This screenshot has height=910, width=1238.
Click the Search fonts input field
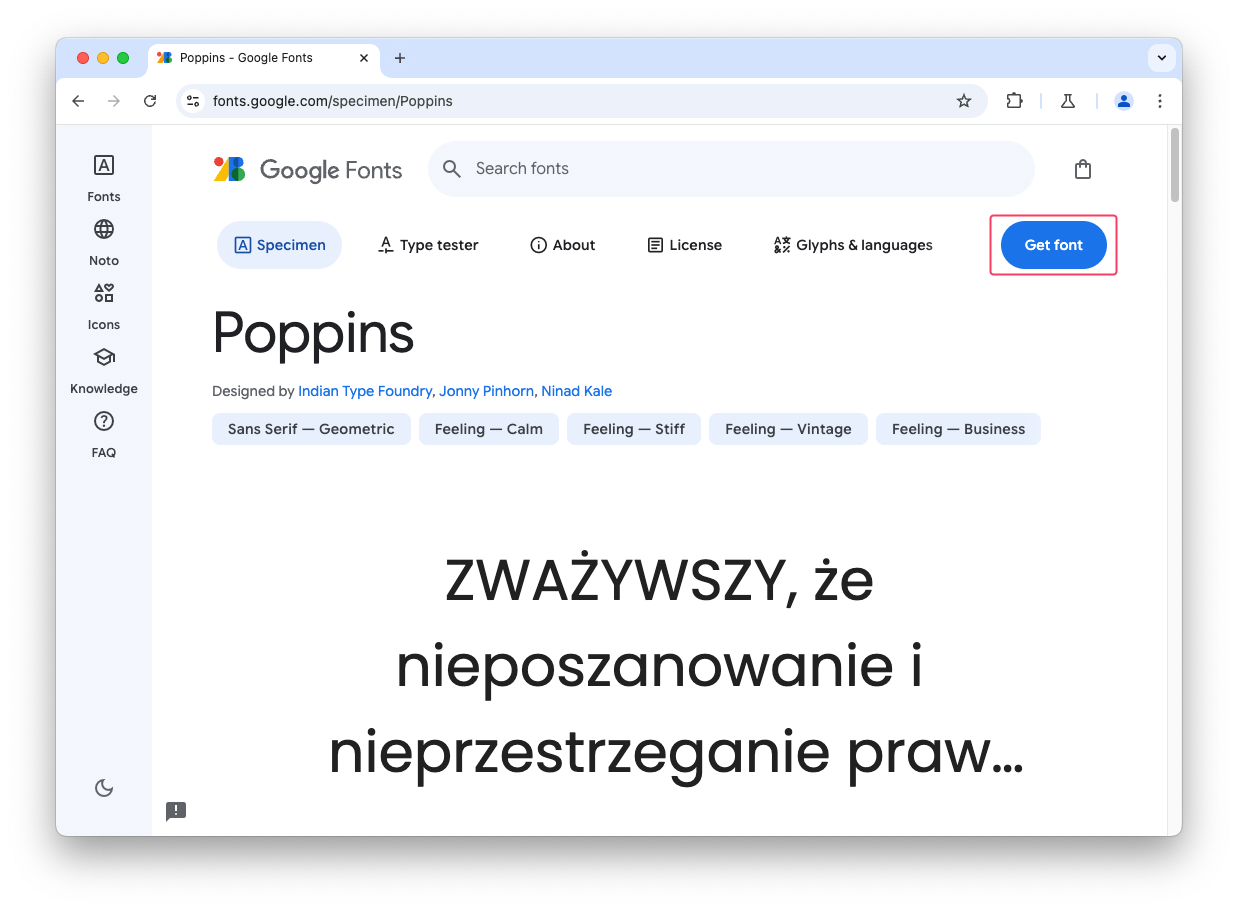click(731, 169)
